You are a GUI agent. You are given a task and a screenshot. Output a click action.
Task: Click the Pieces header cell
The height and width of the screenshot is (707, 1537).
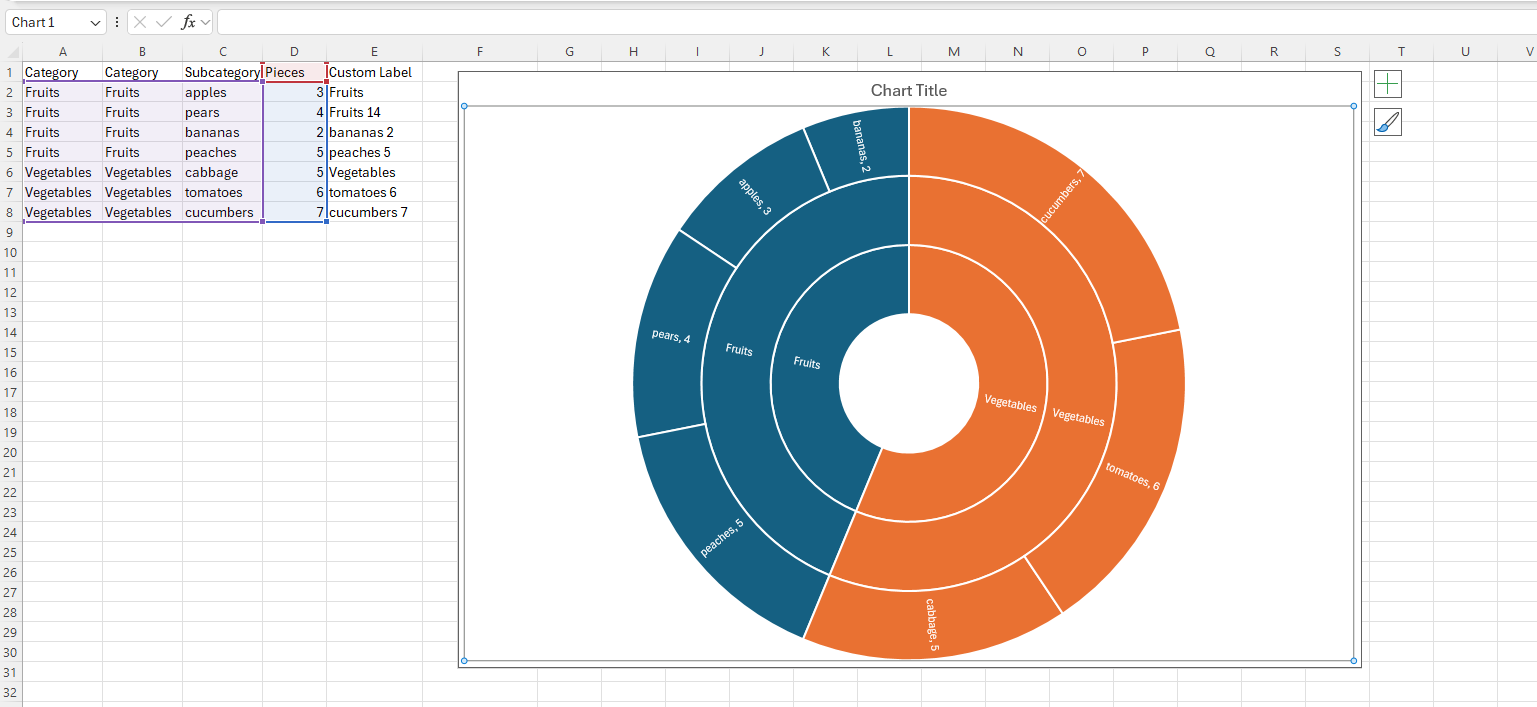click(x=294, y=72)
